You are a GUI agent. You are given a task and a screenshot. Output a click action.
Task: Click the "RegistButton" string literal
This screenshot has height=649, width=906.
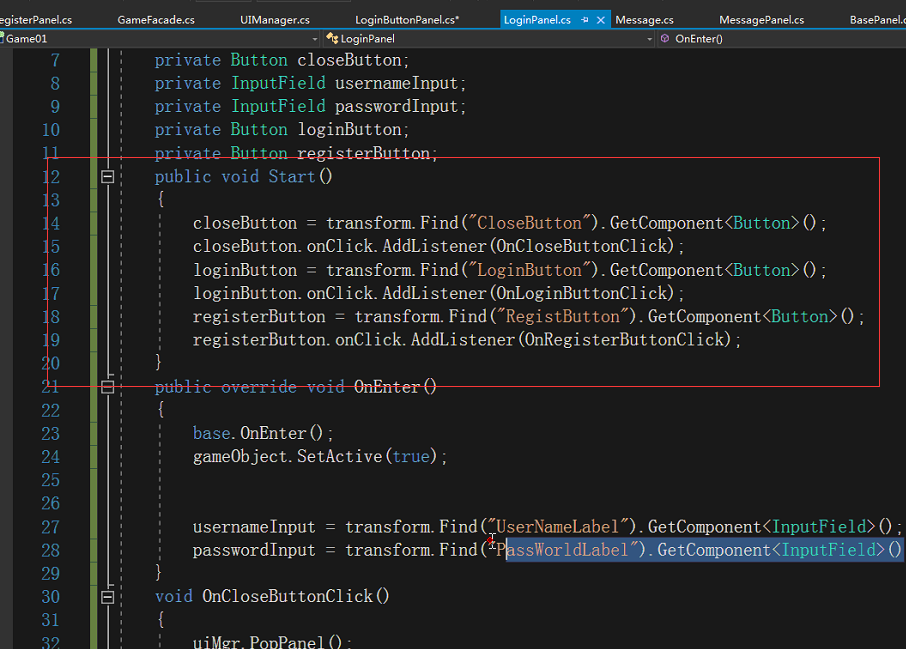click(562, 316)
